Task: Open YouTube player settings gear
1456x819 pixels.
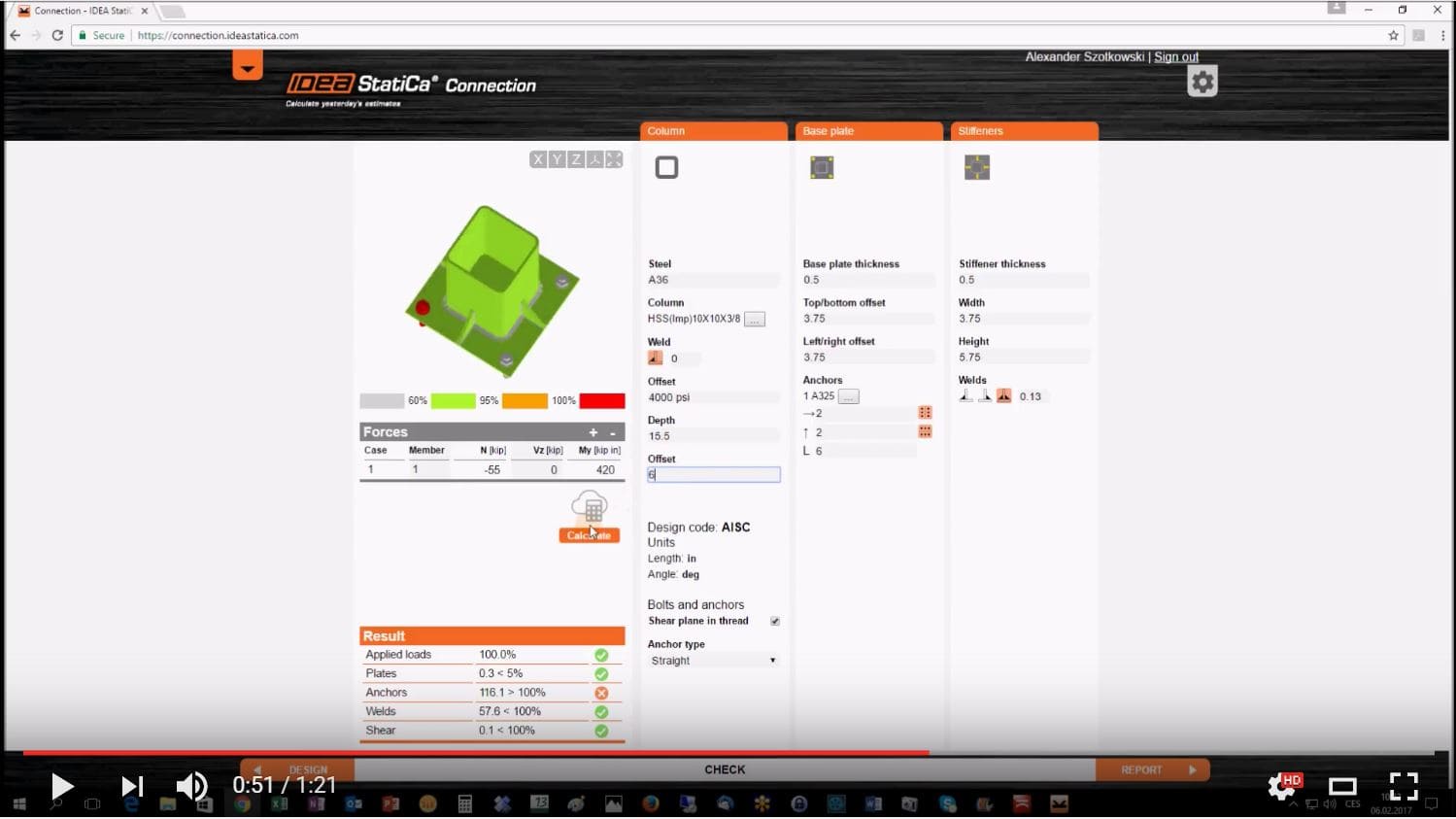Action: pyautogui.click(x=1281, y=786)
